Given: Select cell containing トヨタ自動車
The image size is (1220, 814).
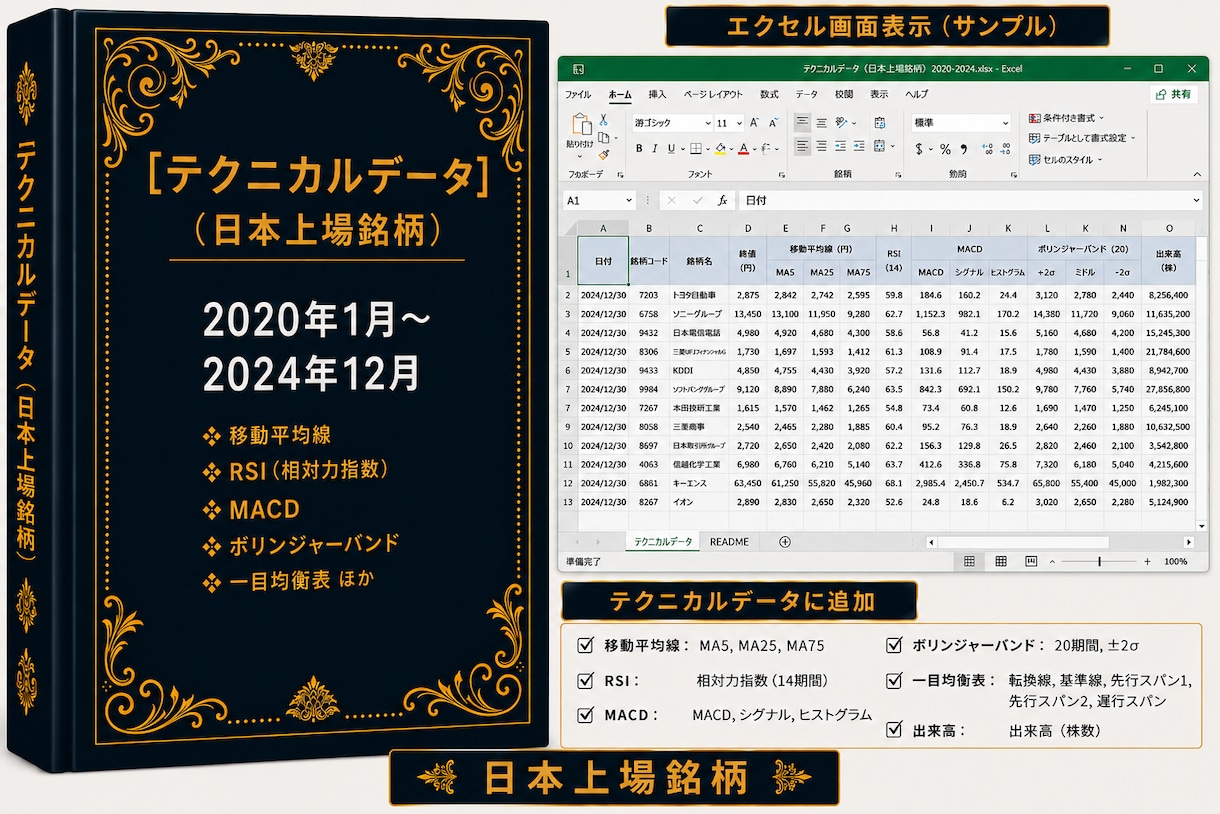Looking at the screenshot, I should 700,295.
